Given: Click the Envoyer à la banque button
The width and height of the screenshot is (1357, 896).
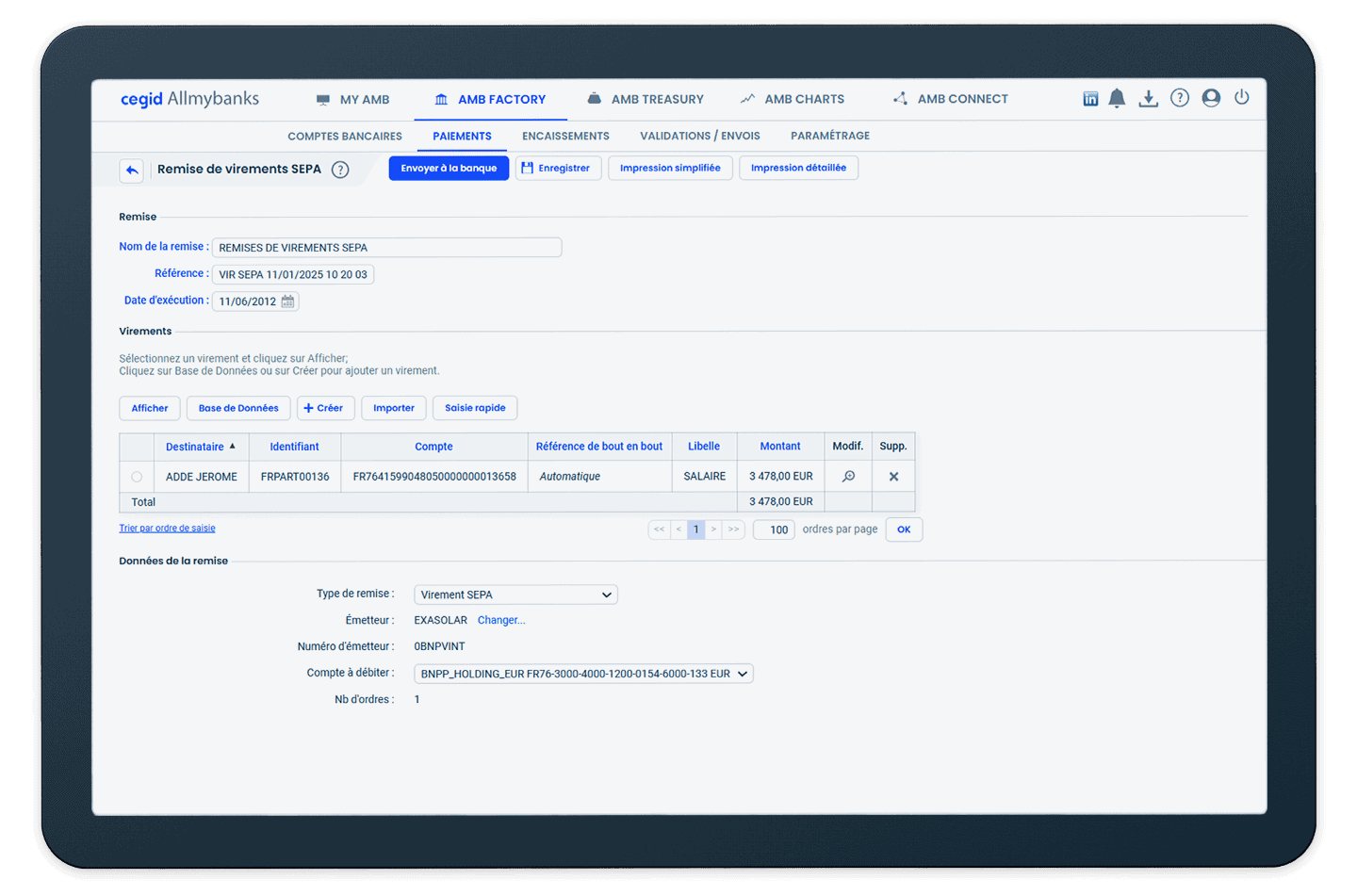Looking at the screenshot, I should pyautogui.click(x=449, y=168).
